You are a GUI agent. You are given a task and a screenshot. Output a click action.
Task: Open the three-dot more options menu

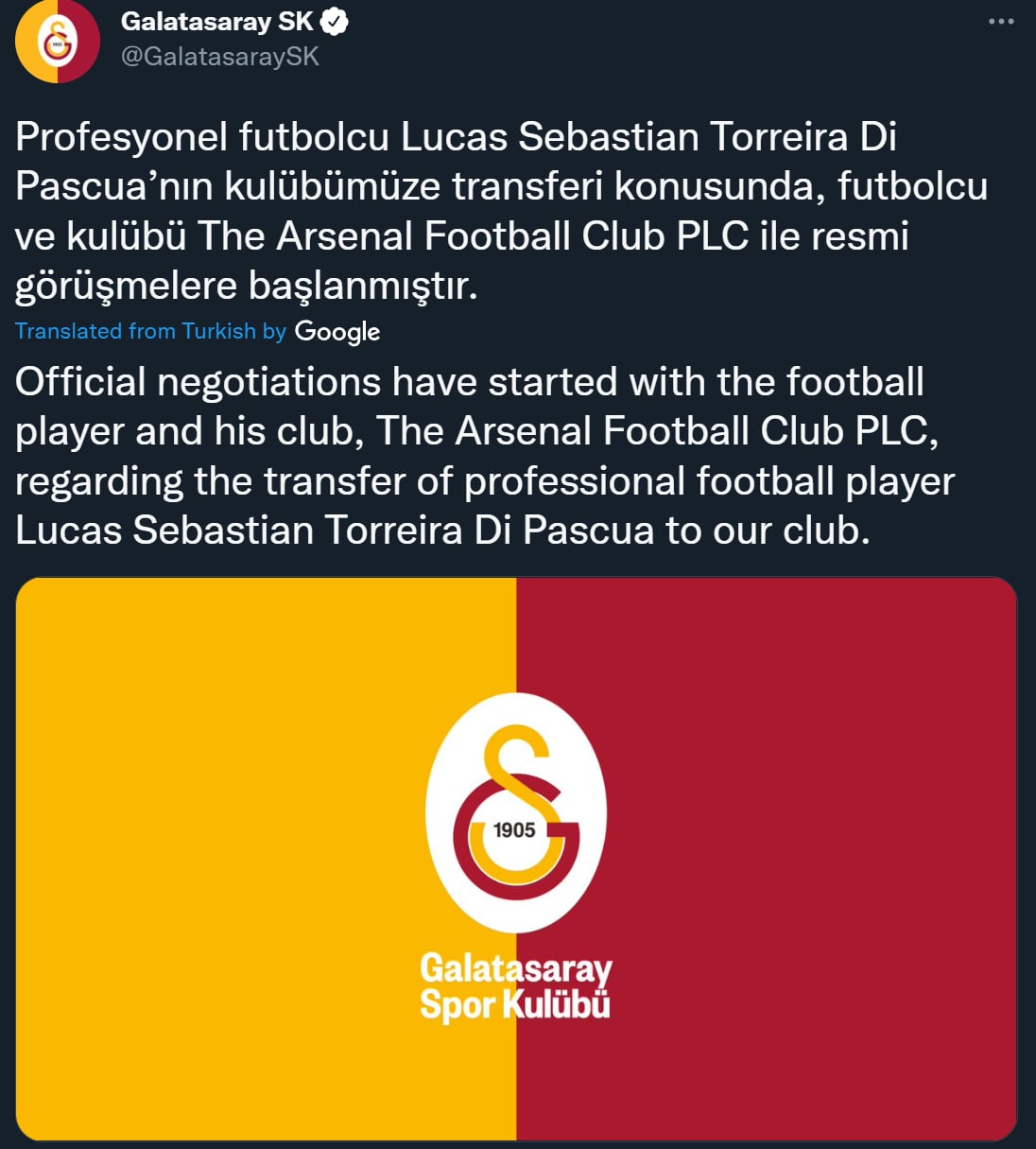(1000, 22)
